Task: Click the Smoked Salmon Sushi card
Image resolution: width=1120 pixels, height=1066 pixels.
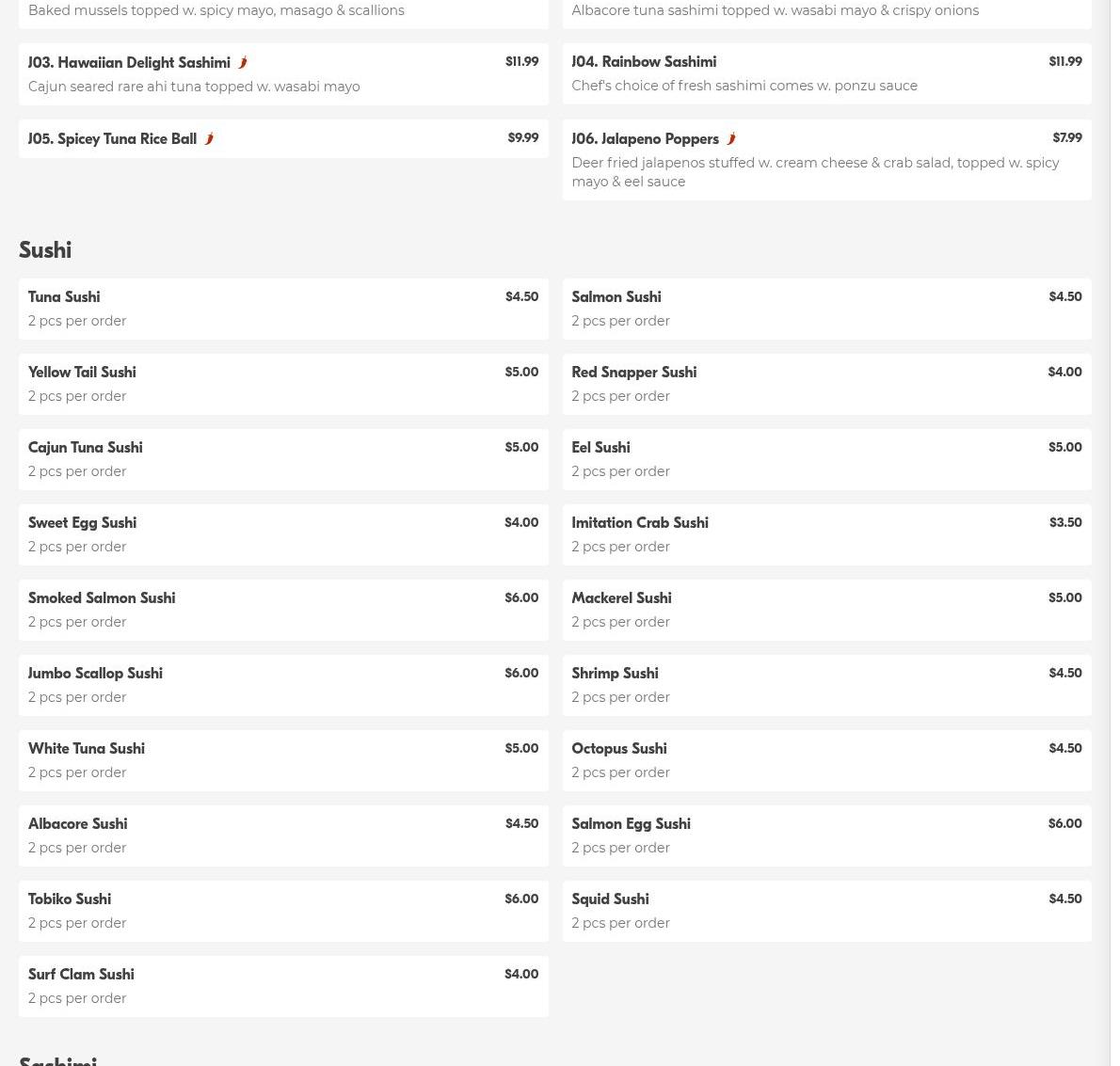Action: (x=282, y=610)
